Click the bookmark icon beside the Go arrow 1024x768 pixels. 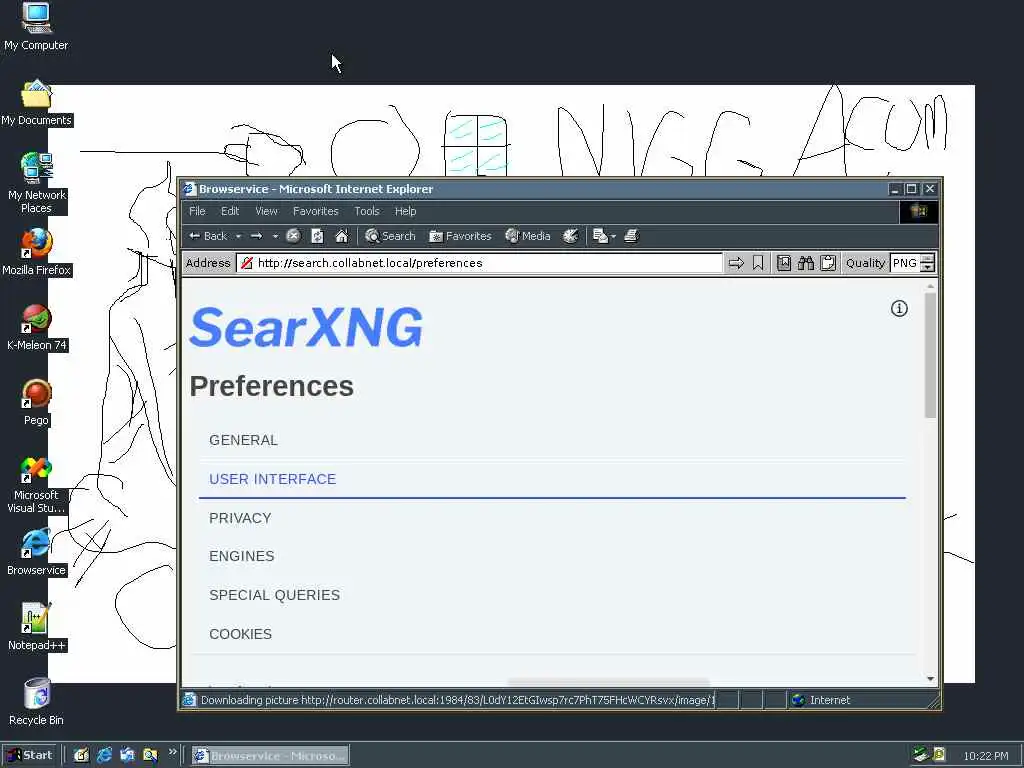758,263
